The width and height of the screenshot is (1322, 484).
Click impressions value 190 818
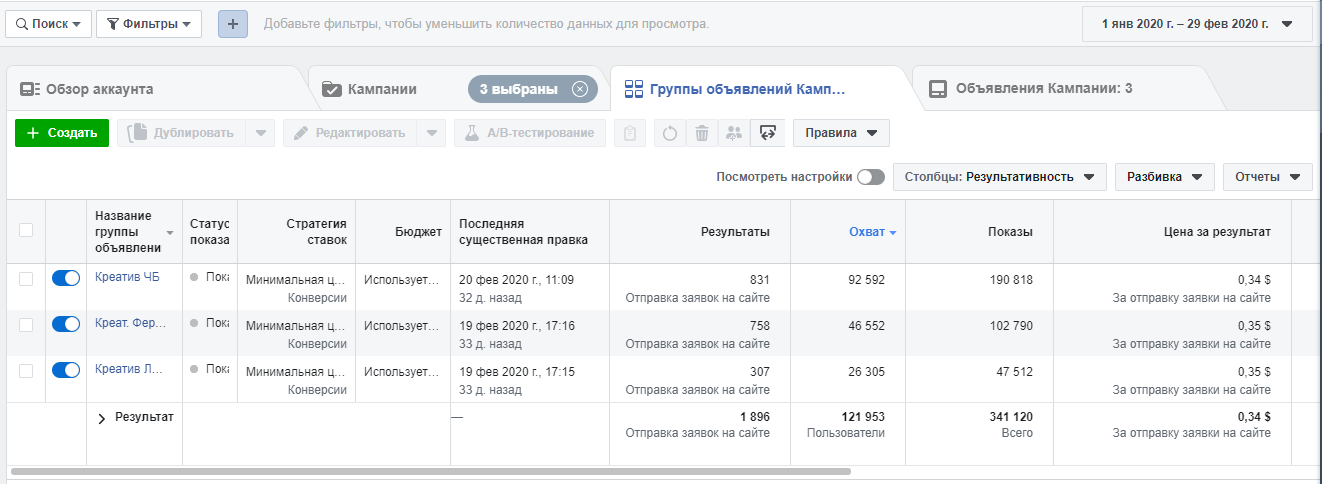[x=1011, y=280]
